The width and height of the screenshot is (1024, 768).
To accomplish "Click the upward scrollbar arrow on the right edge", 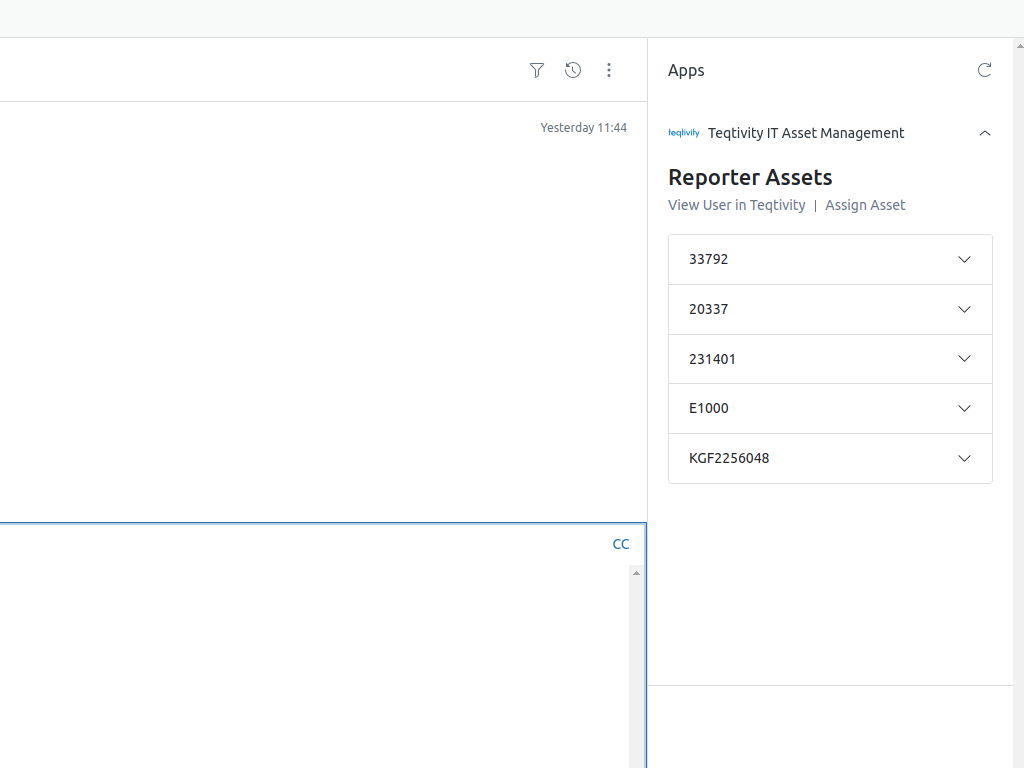I will point(1017,44).
